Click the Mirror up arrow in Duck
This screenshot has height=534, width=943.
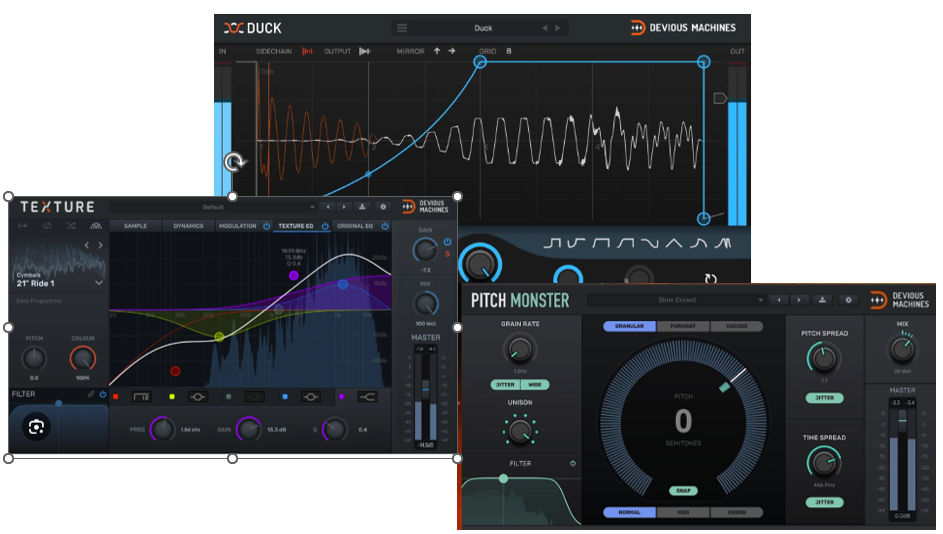coord(437,51)
